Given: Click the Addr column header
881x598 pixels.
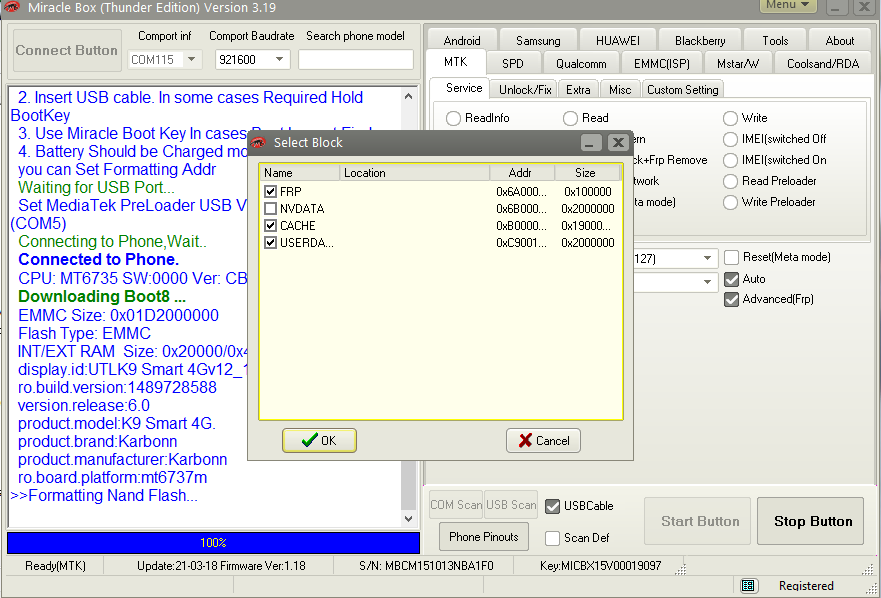Looking at the screenshot, I should 522,173.
